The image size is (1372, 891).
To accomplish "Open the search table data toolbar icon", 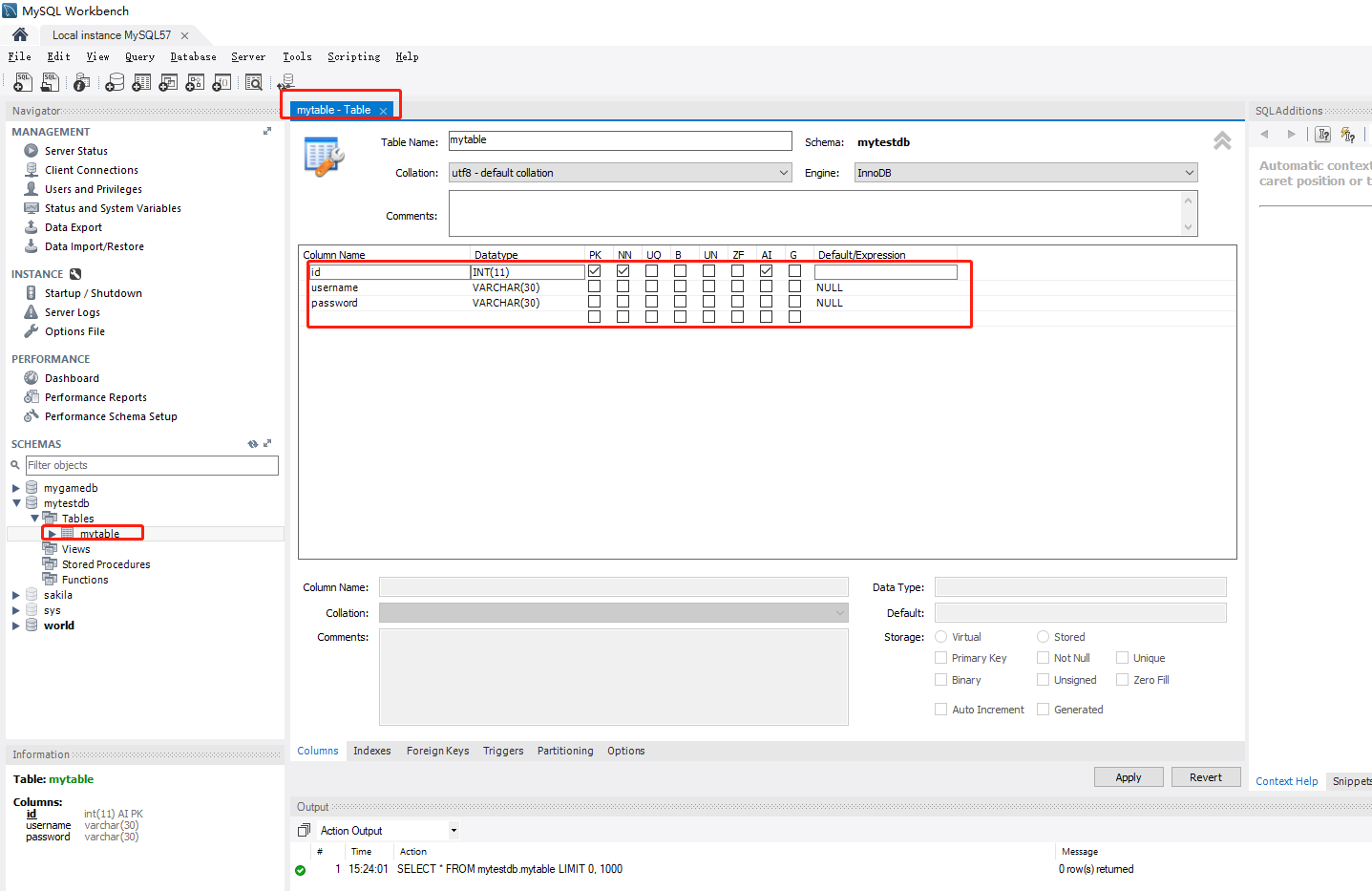I will [254, 83].
